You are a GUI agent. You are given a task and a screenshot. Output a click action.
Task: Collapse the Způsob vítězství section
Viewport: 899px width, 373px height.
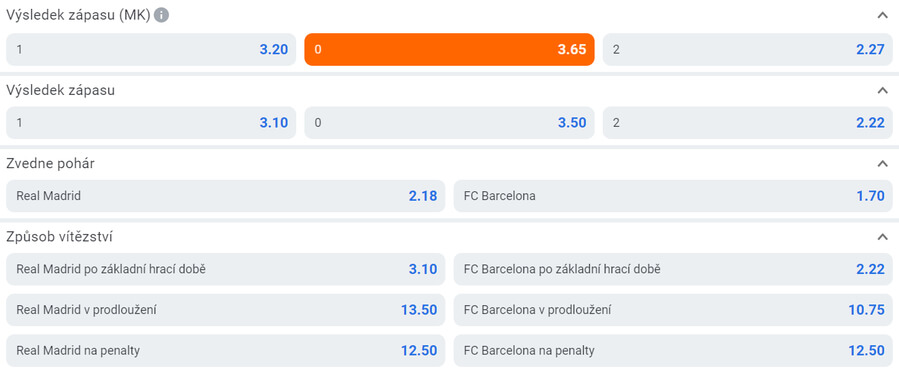[882, 237]
